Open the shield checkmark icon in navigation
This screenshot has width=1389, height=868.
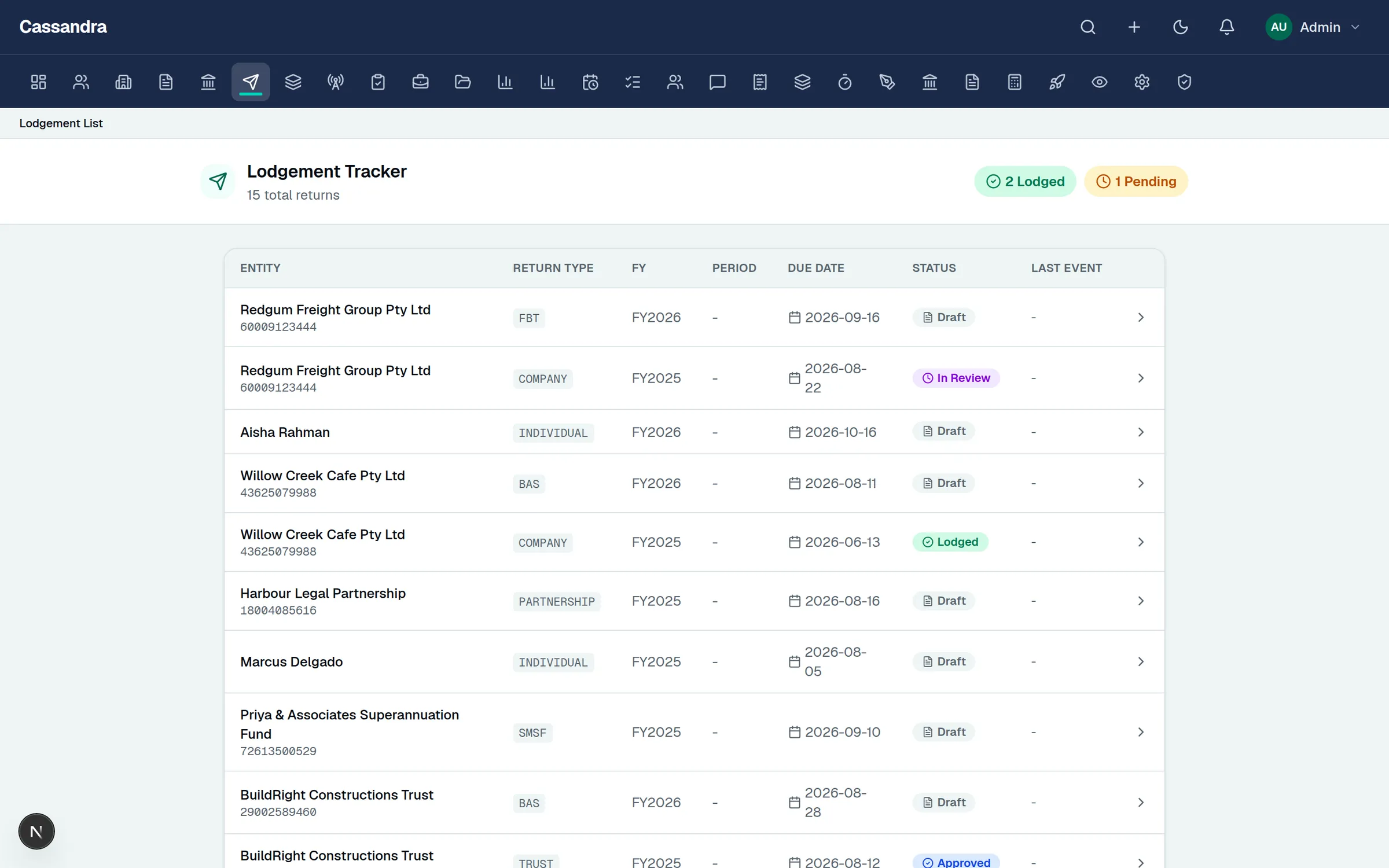click(x=1184, y=82)
